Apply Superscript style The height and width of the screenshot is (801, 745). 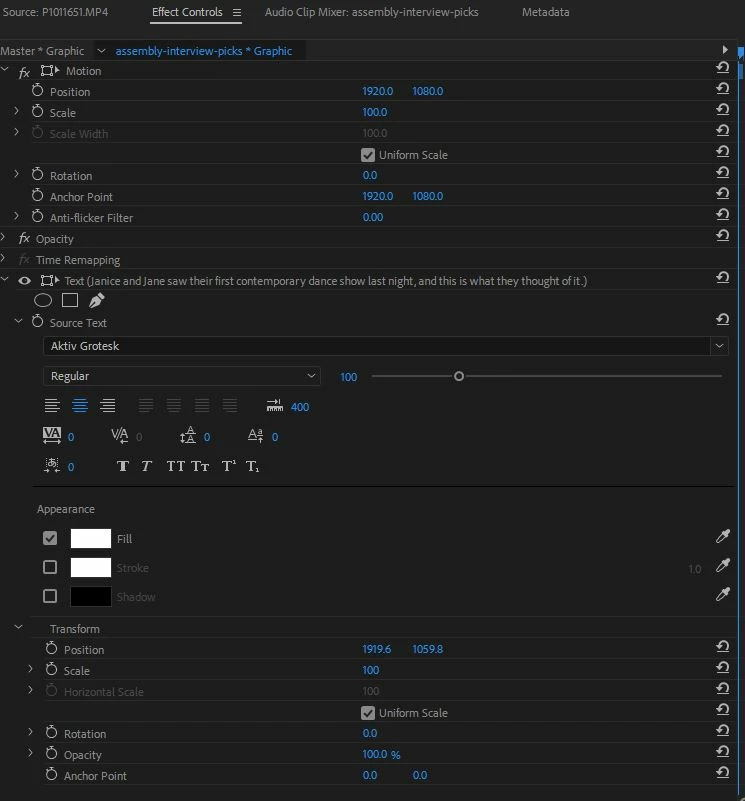tap(228, 466)
